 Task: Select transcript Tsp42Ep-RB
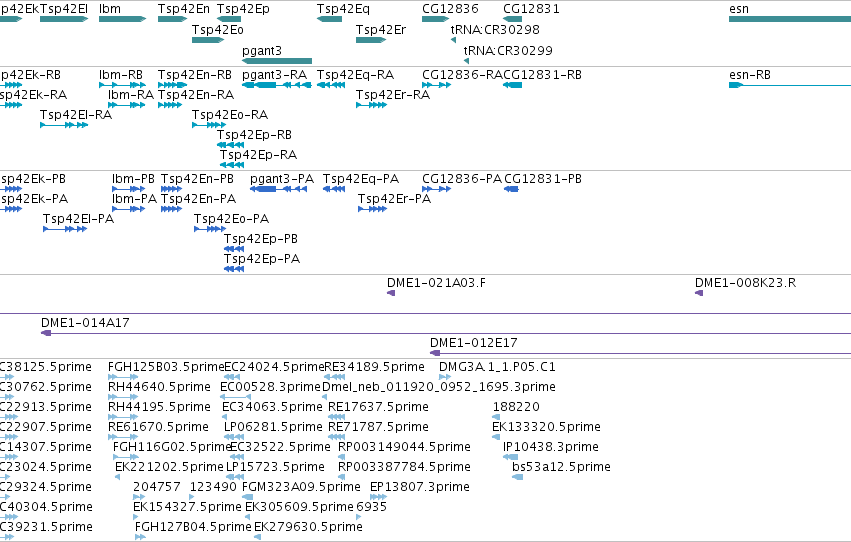pyautogui.click(x=230, y=145)
